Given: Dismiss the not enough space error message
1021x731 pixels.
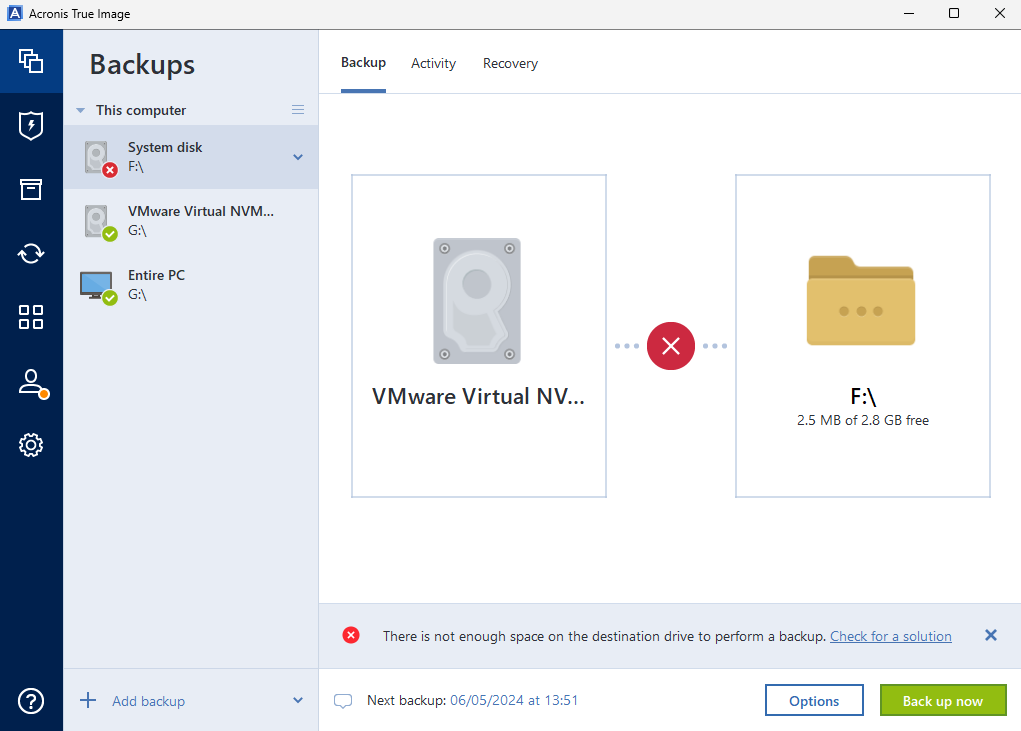Looking at the screenshot, I should (990, 635).
